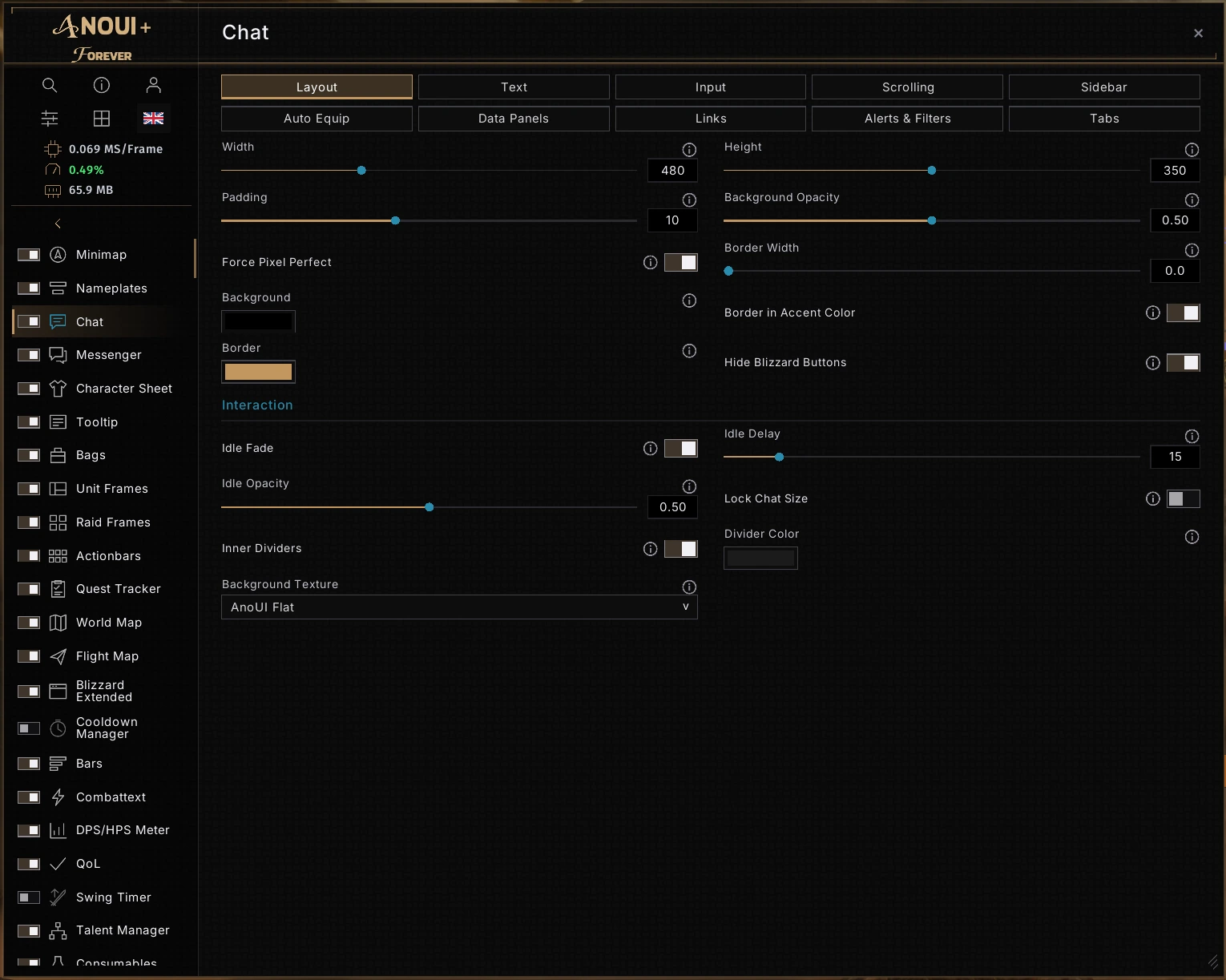Click the Minimap module icon

tap(58, 255)
